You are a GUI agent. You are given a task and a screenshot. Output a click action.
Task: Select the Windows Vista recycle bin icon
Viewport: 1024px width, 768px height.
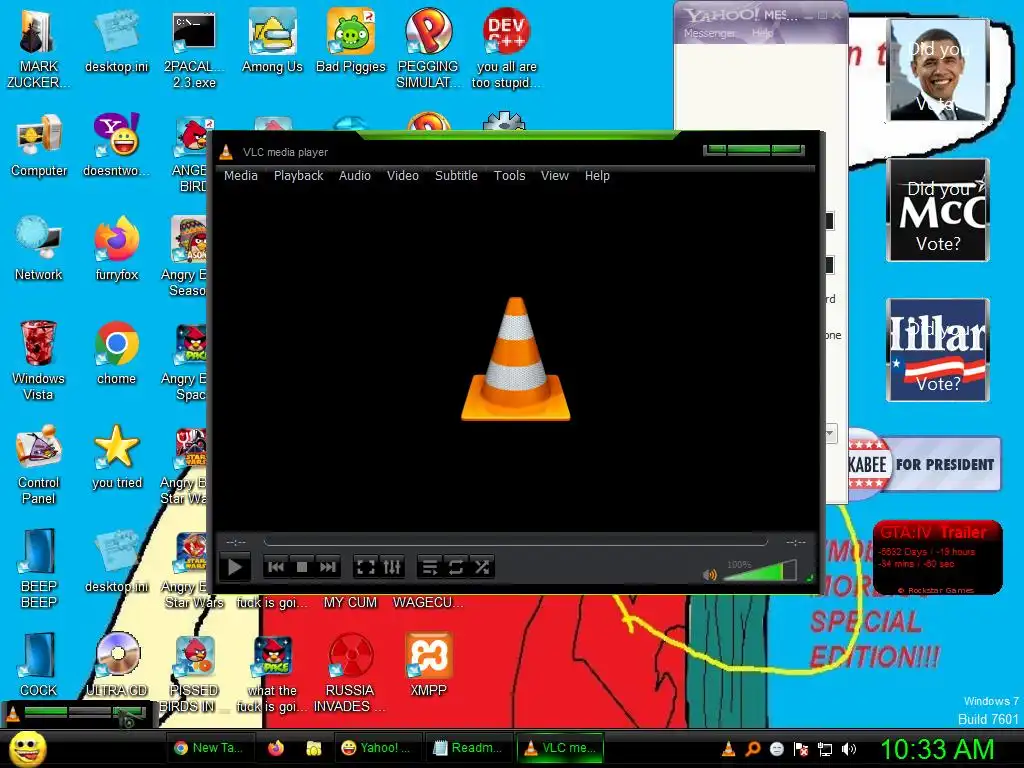click(39, 360)
